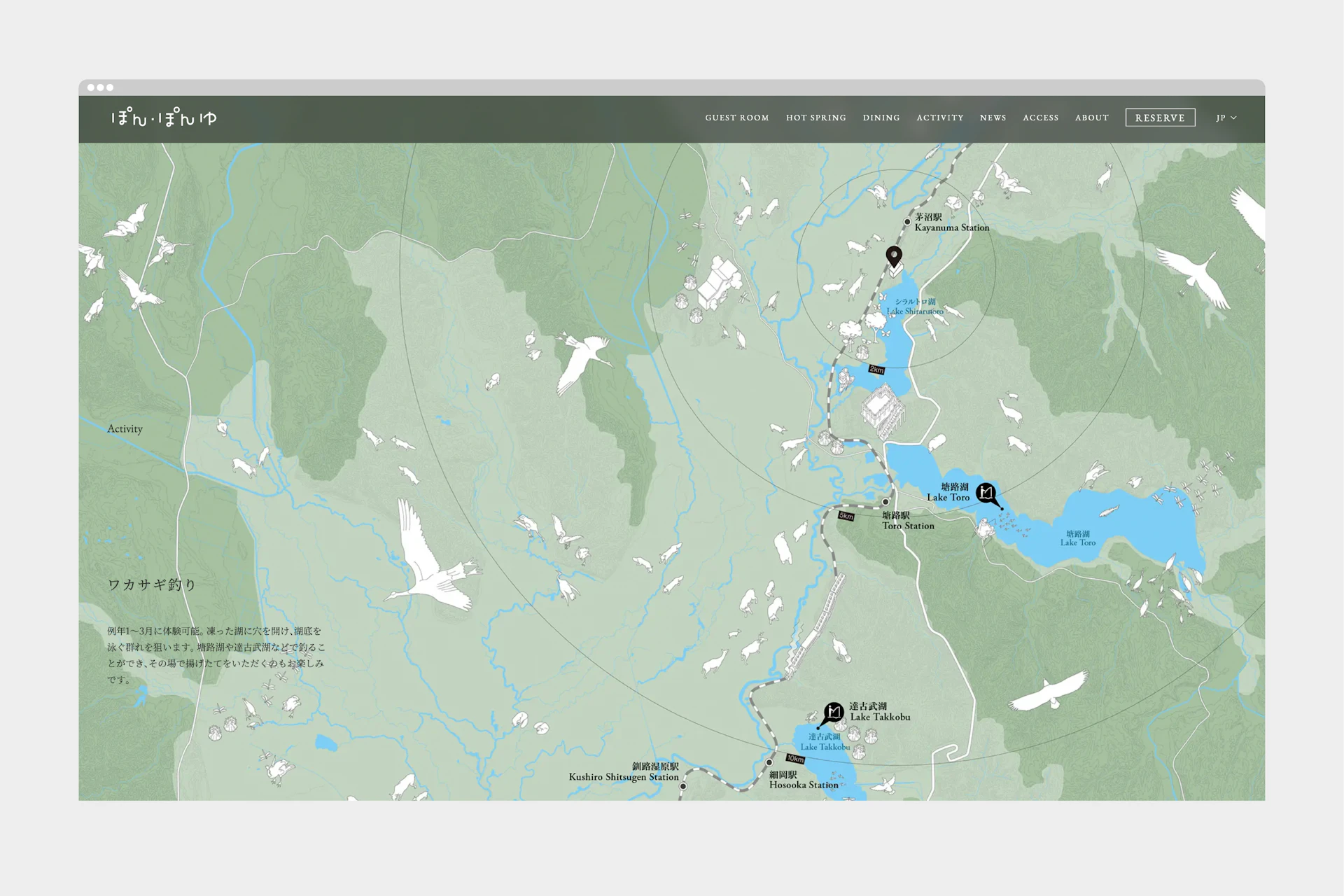Select the activity marker at Lake Toro
This screenshot has width=1344, height=896.
pos(987,493)
